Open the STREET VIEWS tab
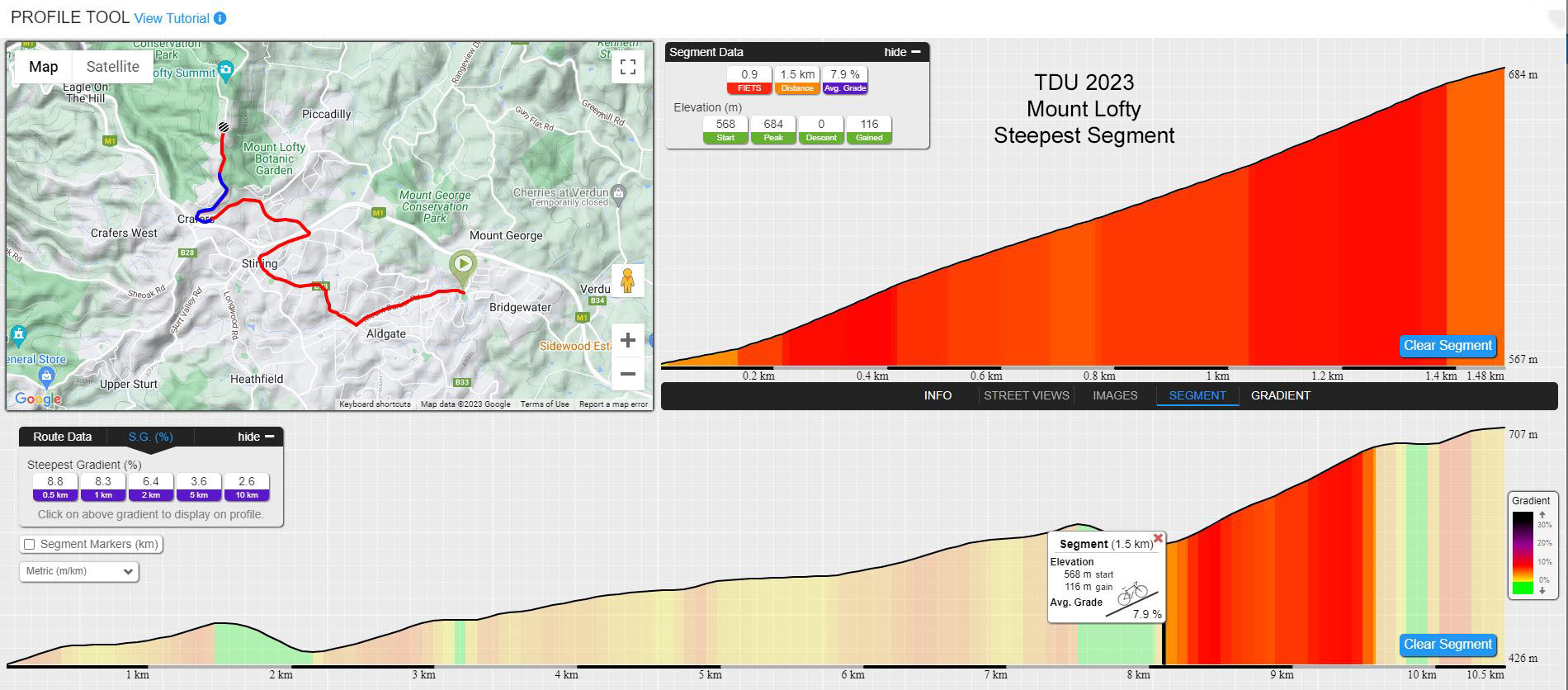The image size is (1568, 690). (1026, 395)
